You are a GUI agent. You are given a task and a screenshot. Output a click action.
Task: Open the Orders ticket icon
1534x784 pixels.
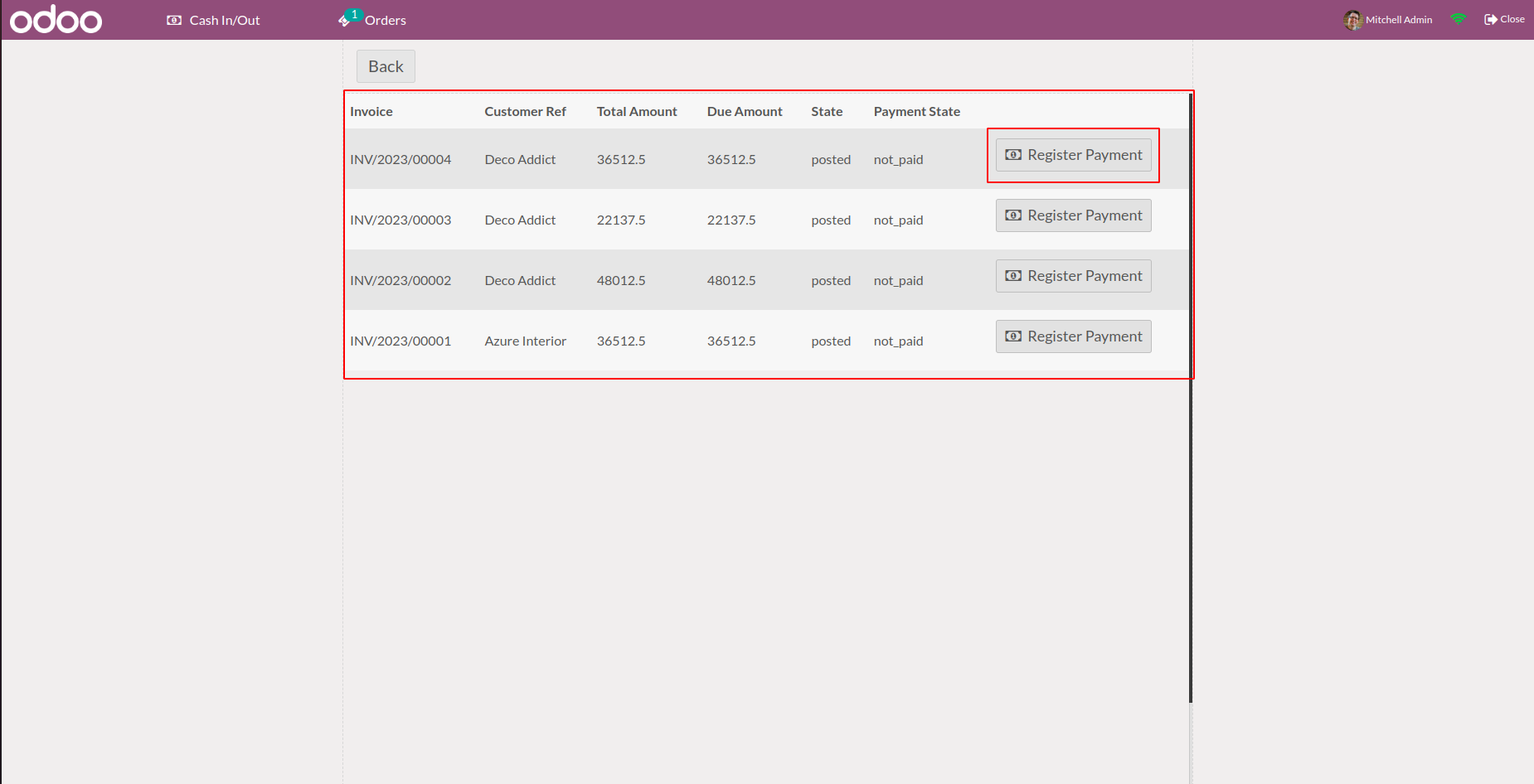[343, 21]
